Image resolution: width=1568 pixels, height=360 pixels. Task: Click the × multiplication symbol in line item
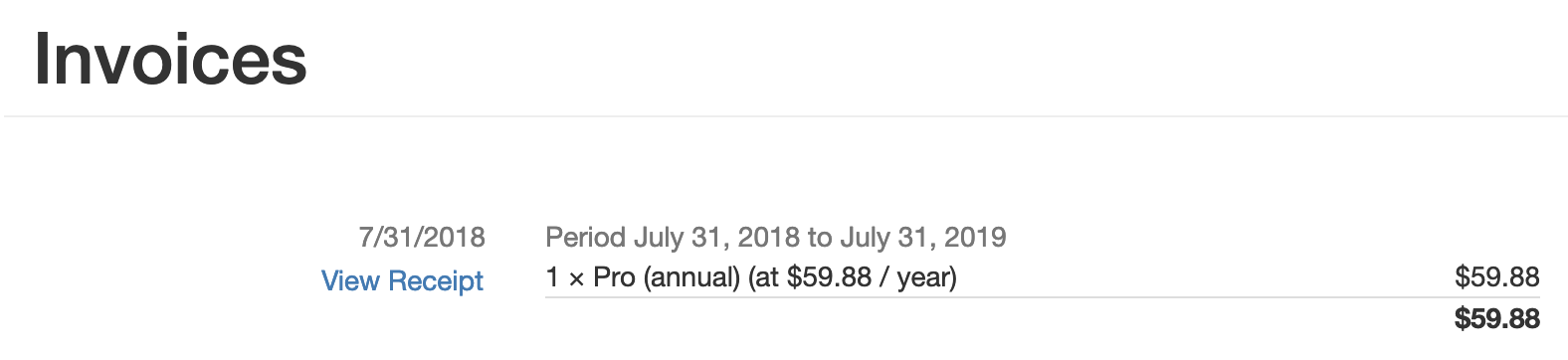pyautogui.click(x=576, y=279)
